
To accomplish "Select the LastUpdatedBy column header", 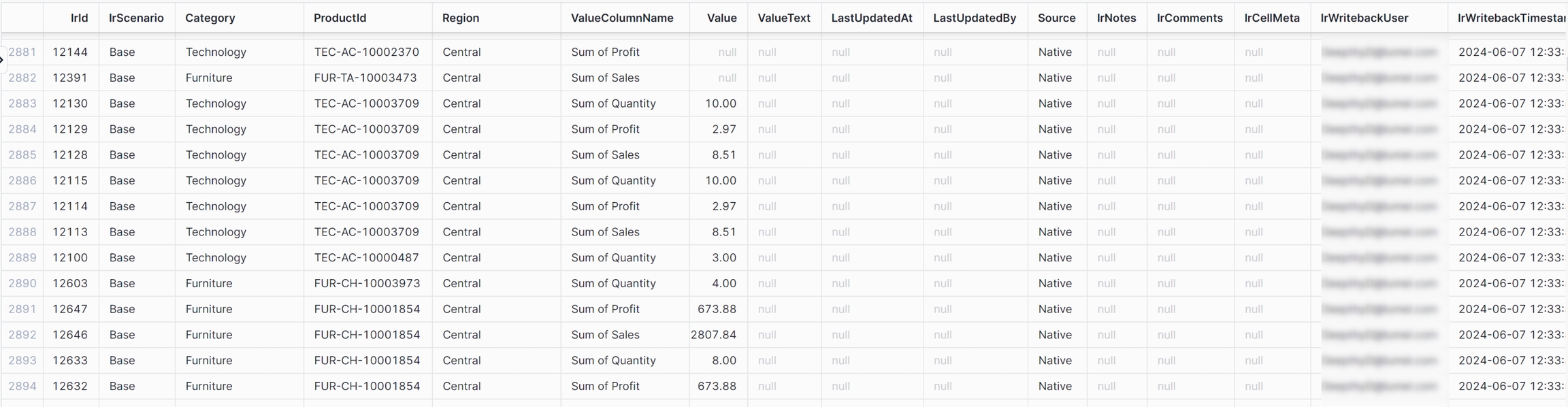I will coord(975,18).
